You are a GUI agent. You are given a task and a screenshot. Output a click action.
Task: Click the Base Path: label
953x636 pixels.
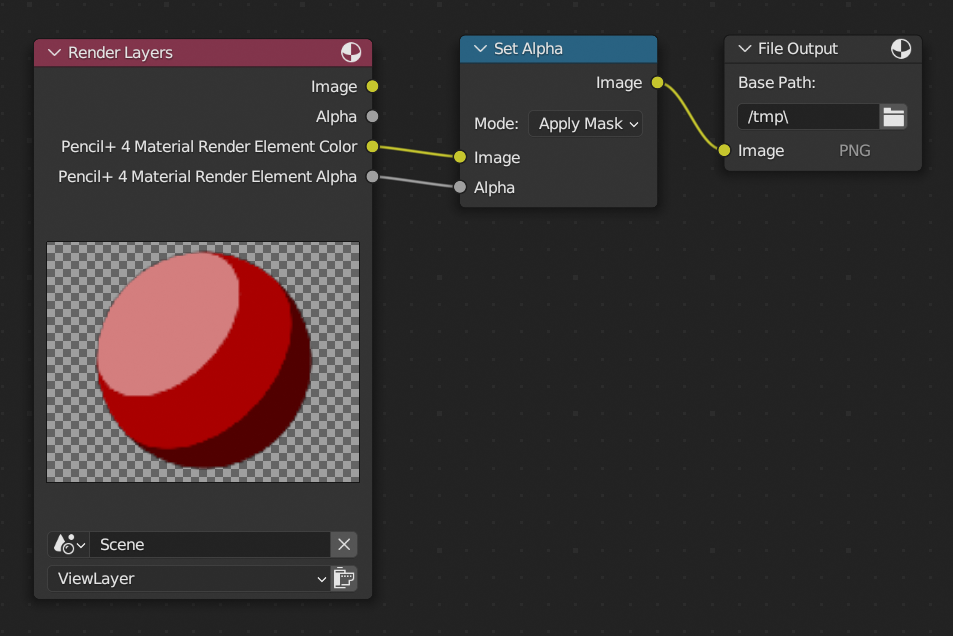point(777,83)
